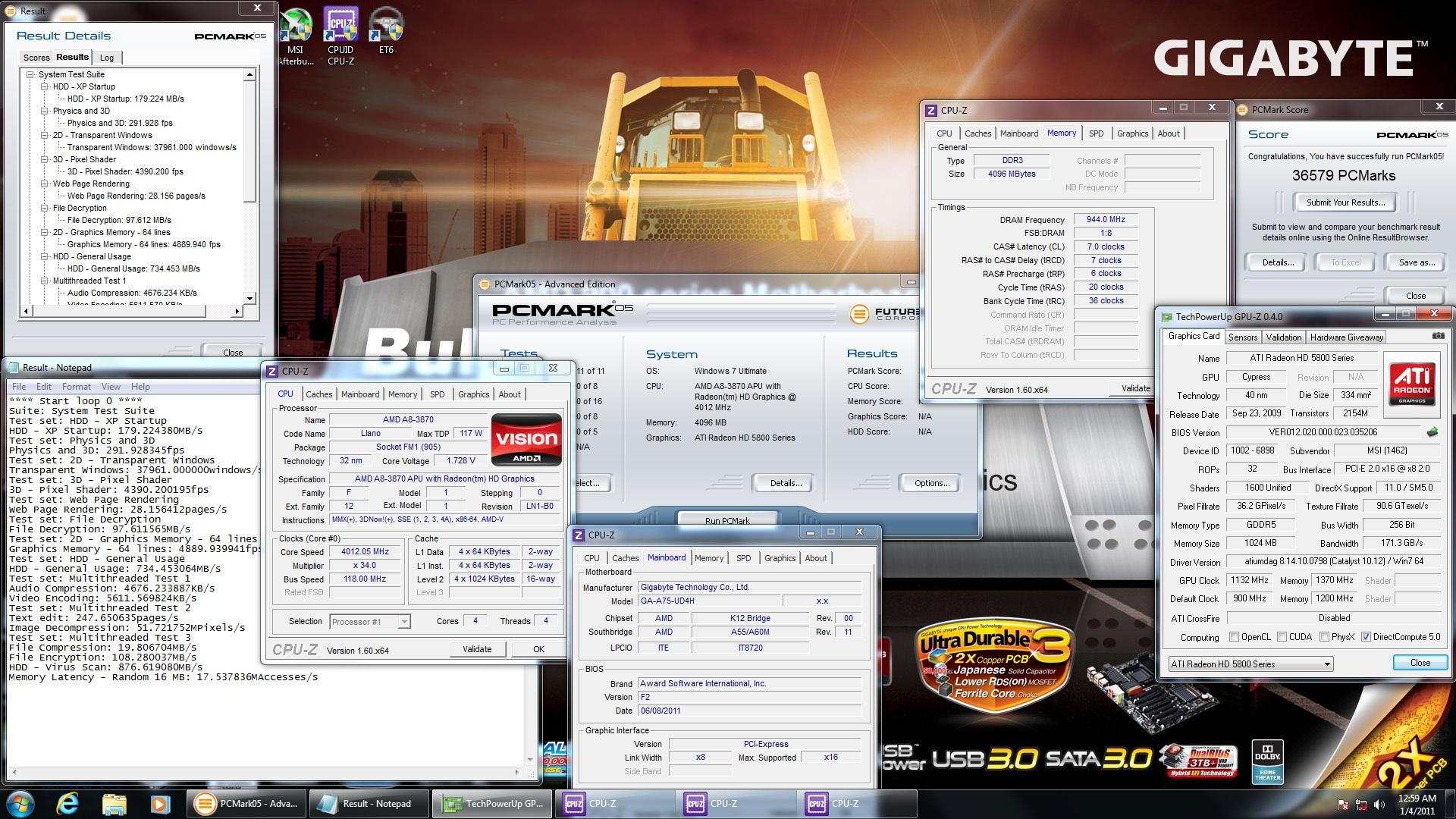The height and width of the screenshot is (819, 1456).
Task: Switch to Result - Notepad taskbar button
Action: (x=369, y=804)
